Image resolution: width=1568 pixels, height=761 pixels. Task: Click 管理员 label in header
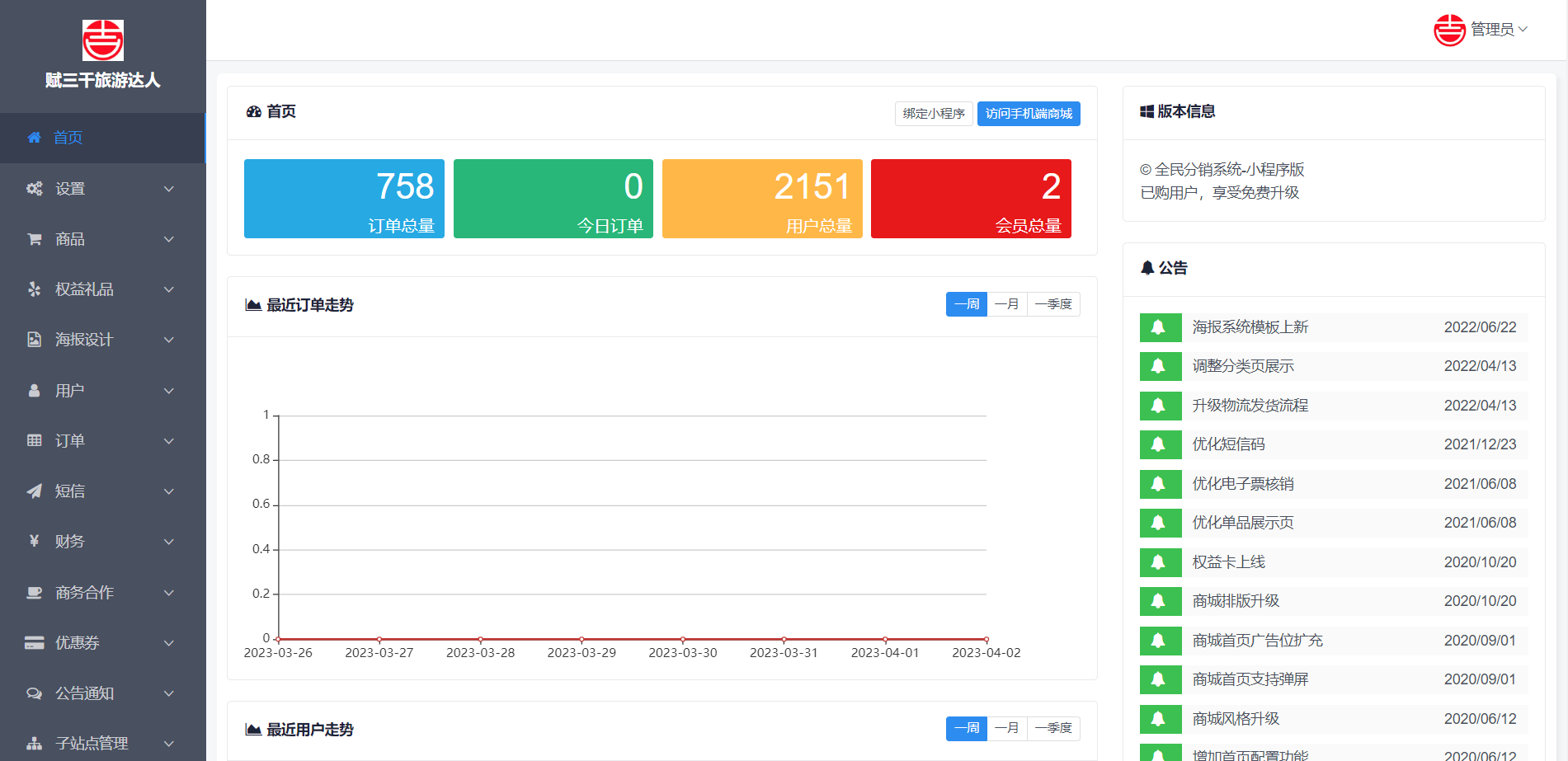pyautogui.click(x=1492, y=30)
